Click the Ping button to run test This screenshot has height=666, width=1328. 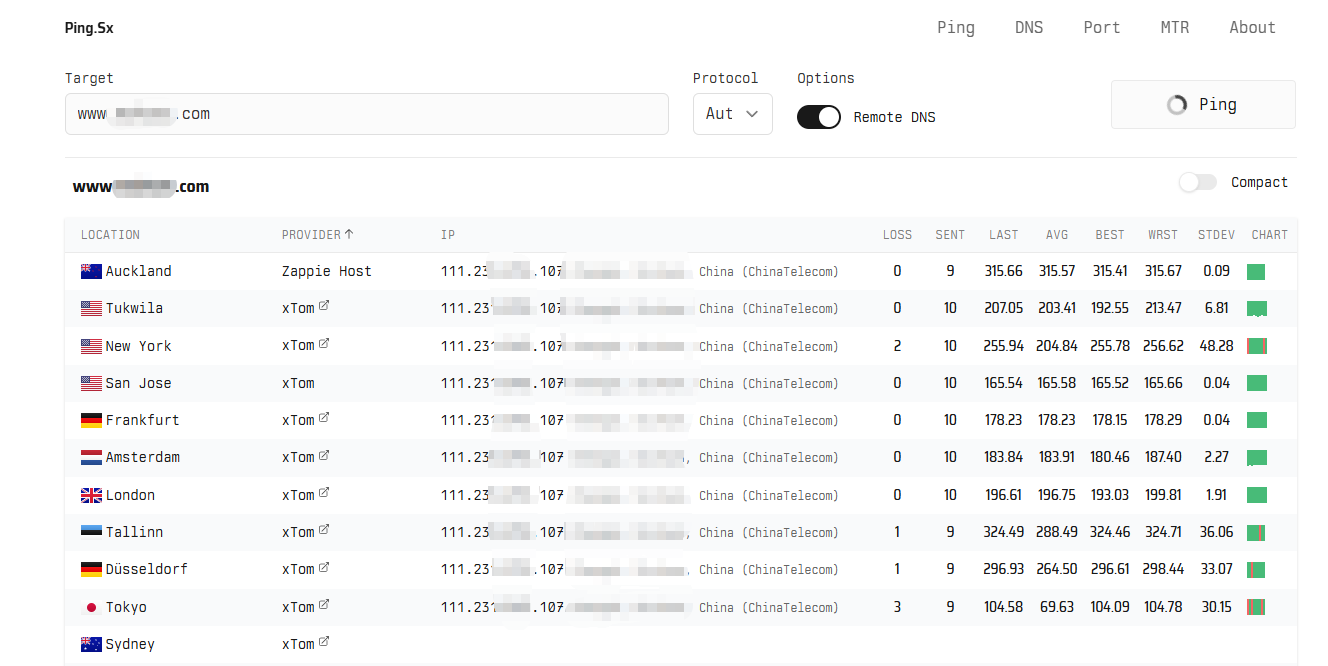(x=1203, y=104)
